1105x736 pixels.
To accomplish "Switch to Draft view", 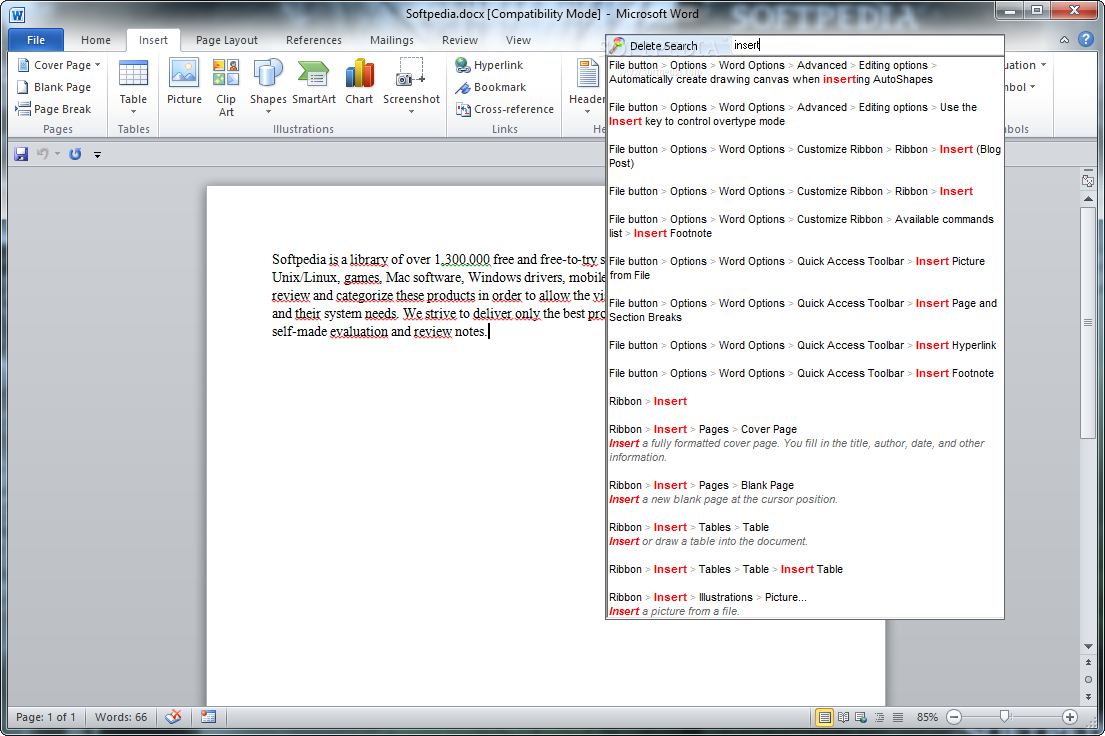I will coord(898,717).
